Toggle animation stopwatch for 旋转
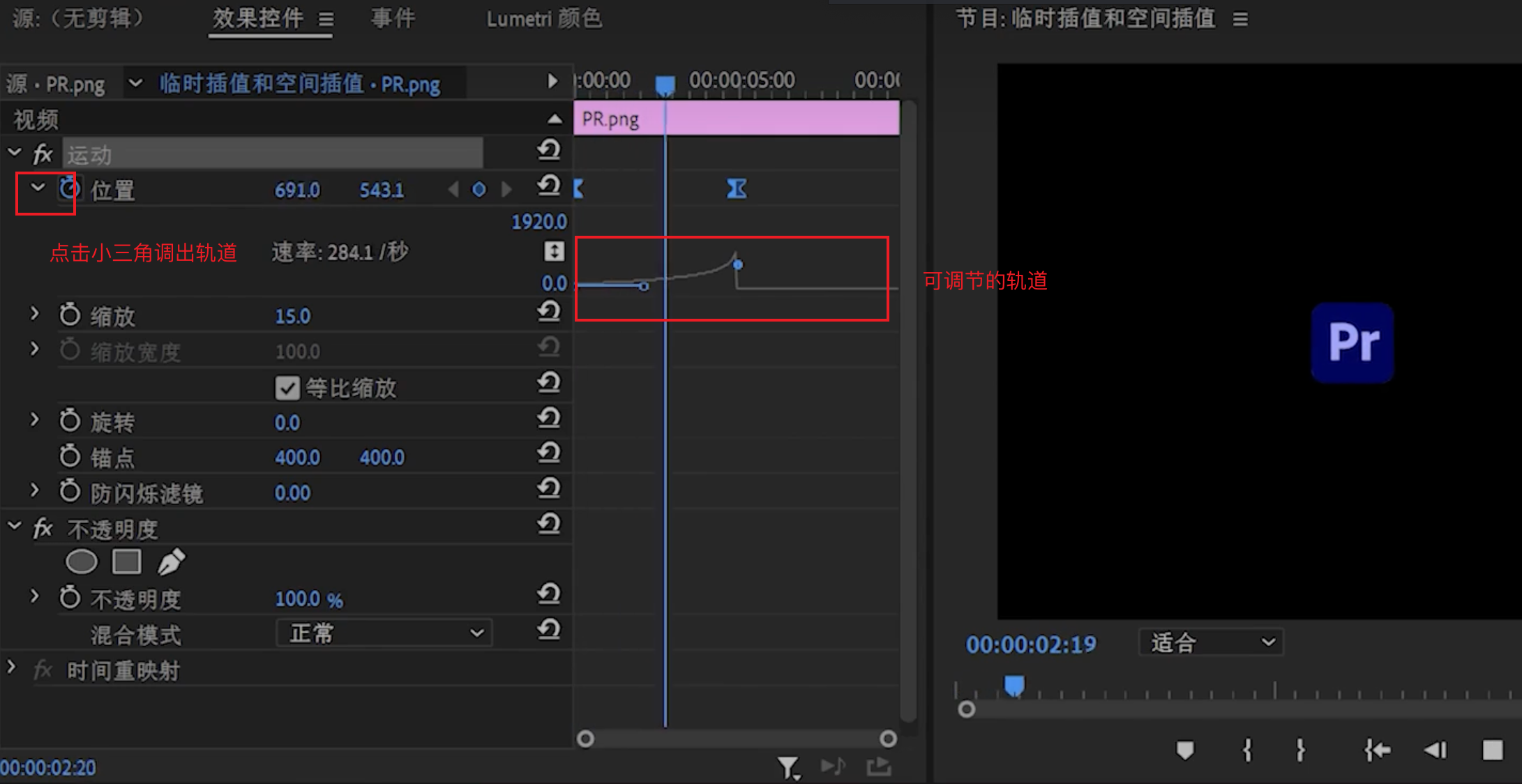The image size is (1522, 784). pyautogui.click(x=70, y=420)
